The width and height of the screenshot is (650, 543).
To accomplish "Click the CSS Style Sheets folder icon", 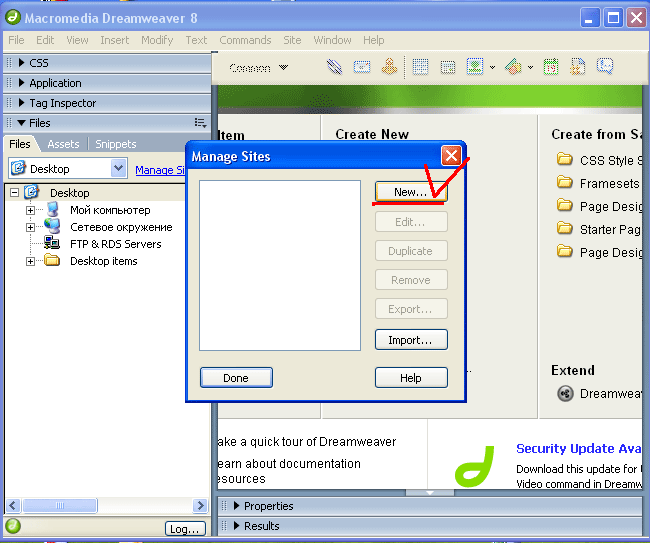I will [565, 159].
